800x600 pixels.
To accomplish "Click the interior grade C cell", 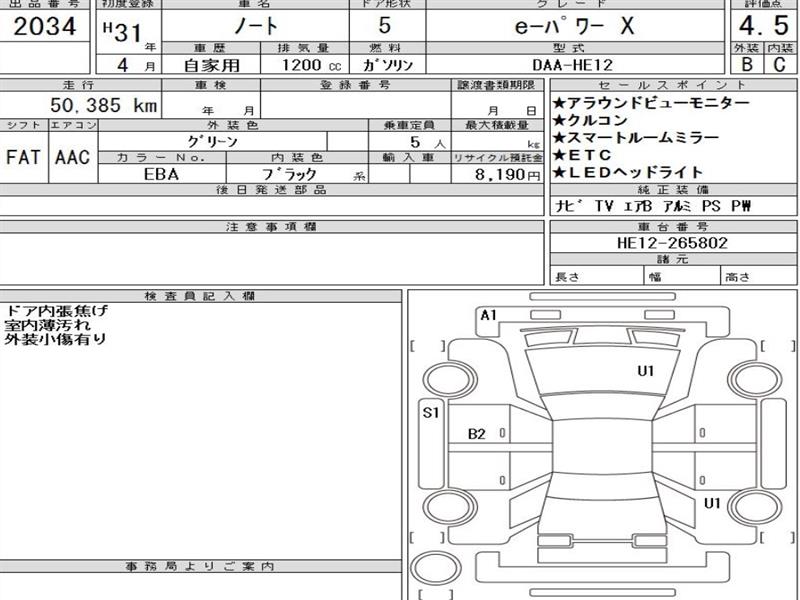I will pos(779,66).
